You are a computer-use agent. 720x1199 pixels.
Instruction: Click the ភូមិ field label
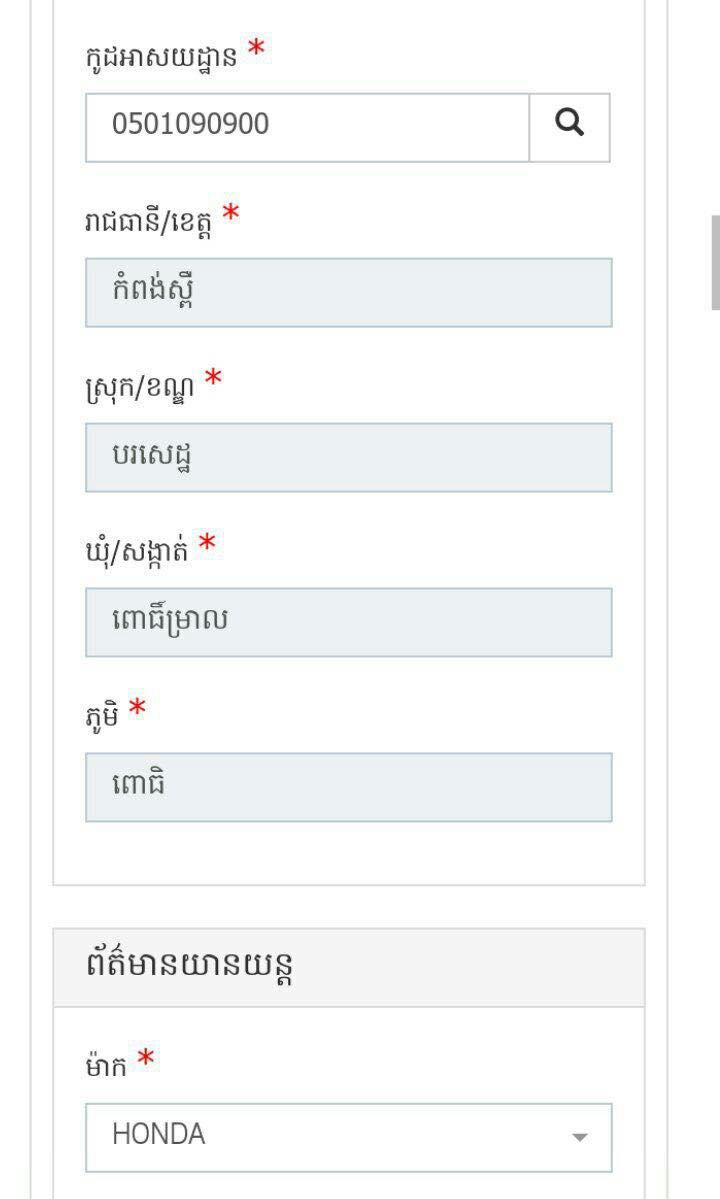tap(102, 715)
